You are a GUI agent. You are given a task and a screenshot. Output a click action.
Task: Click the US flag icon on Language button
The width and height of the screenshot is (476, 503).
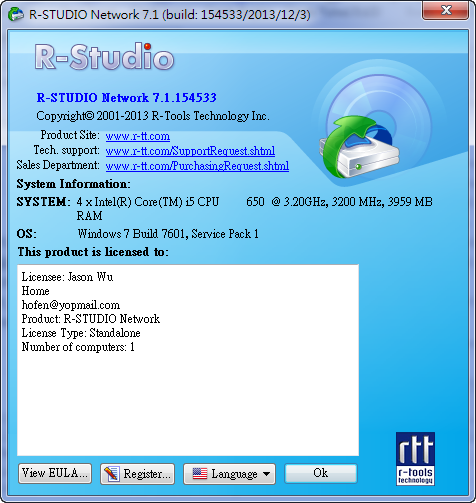coord(200,474)
